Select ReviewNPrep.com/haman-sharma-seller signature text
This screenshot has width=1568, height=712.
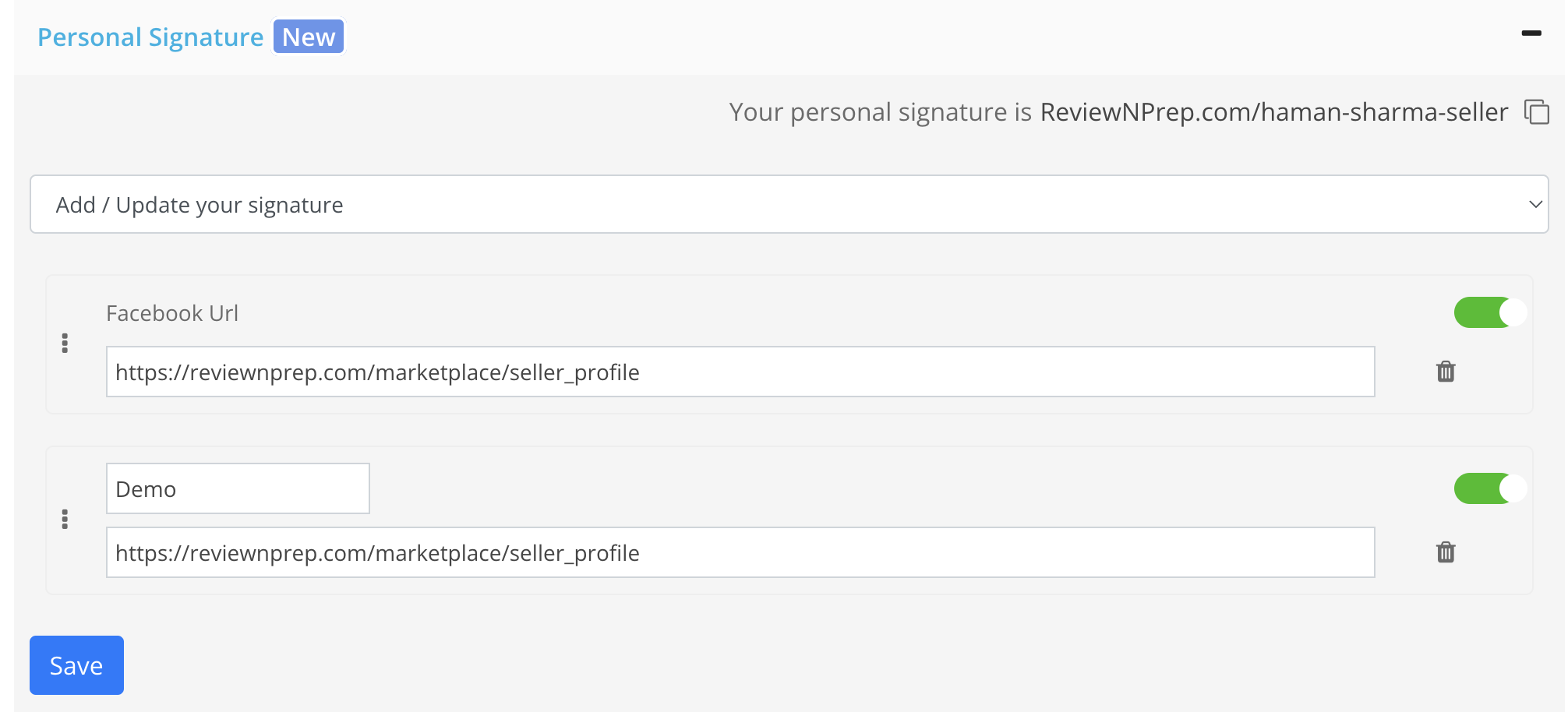click(x=1274, y=112)
